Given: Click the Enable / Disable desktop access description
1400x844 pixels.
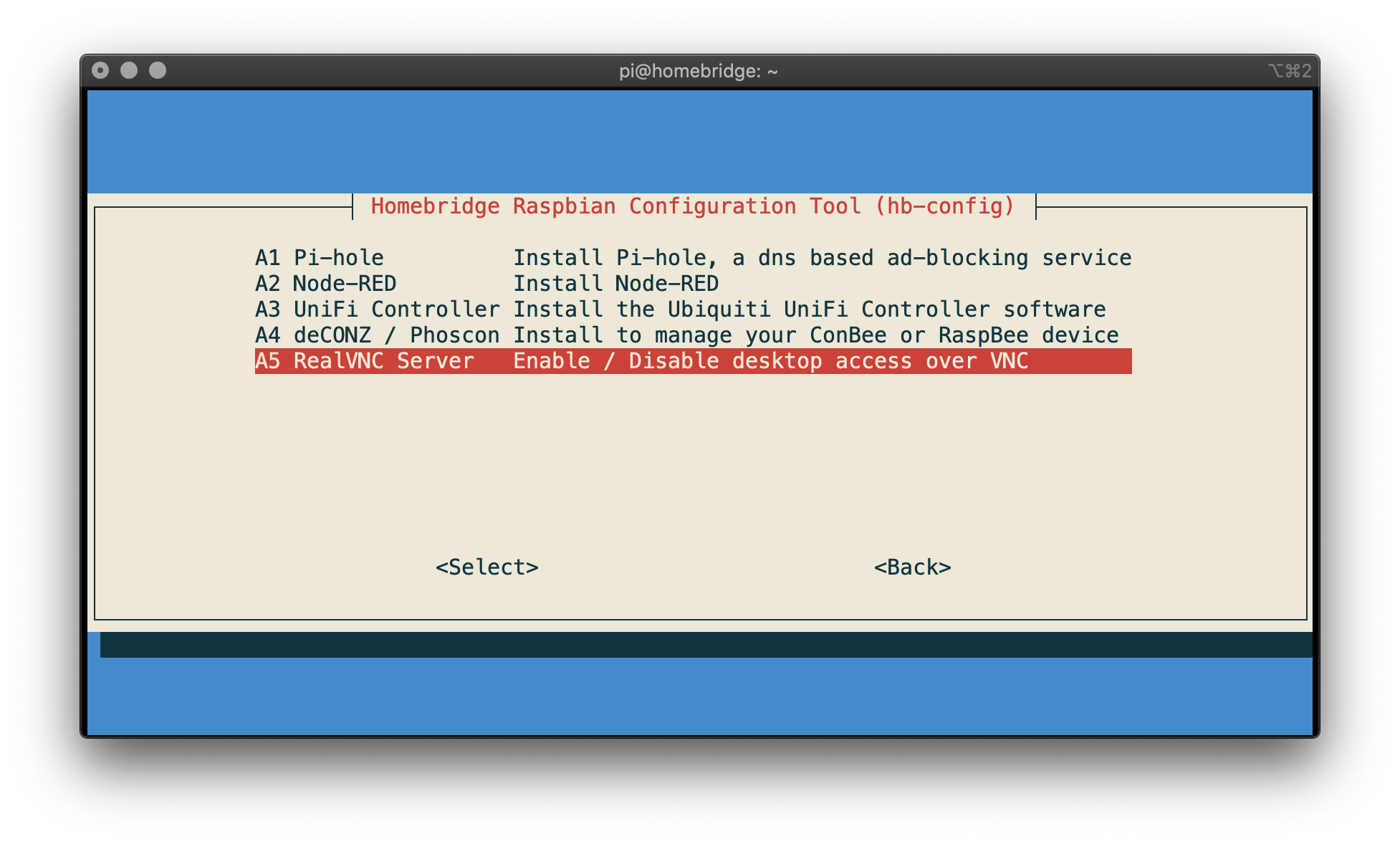Looking at the screenshot, I should (x=771, y=361).
